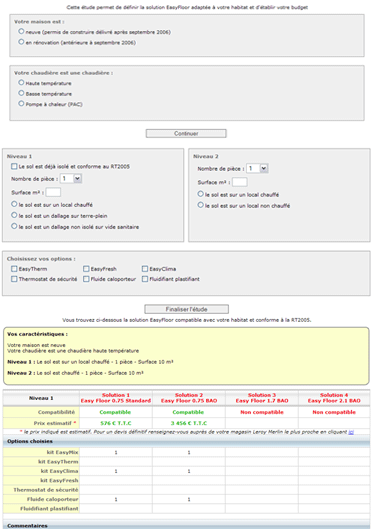
Task: Select 'en rénovation' house radio option
Action: 21,42
